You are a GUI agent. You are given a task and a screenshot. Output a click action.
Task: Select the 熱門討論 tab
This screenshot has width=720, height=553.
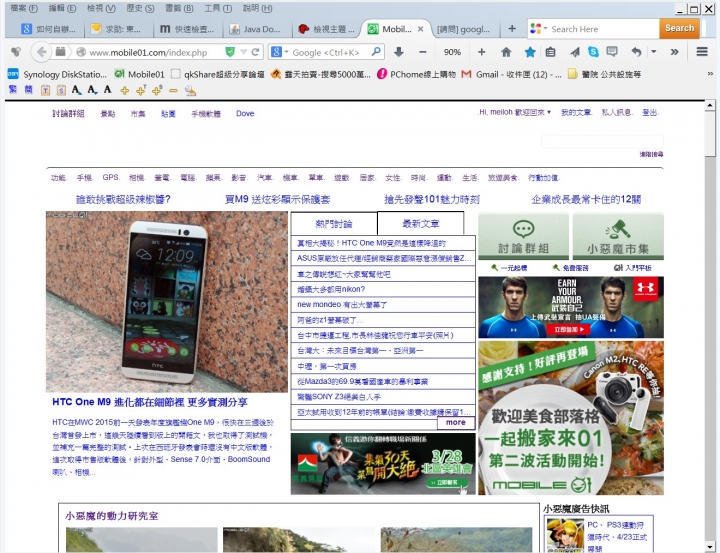click(x=334, y=224)
